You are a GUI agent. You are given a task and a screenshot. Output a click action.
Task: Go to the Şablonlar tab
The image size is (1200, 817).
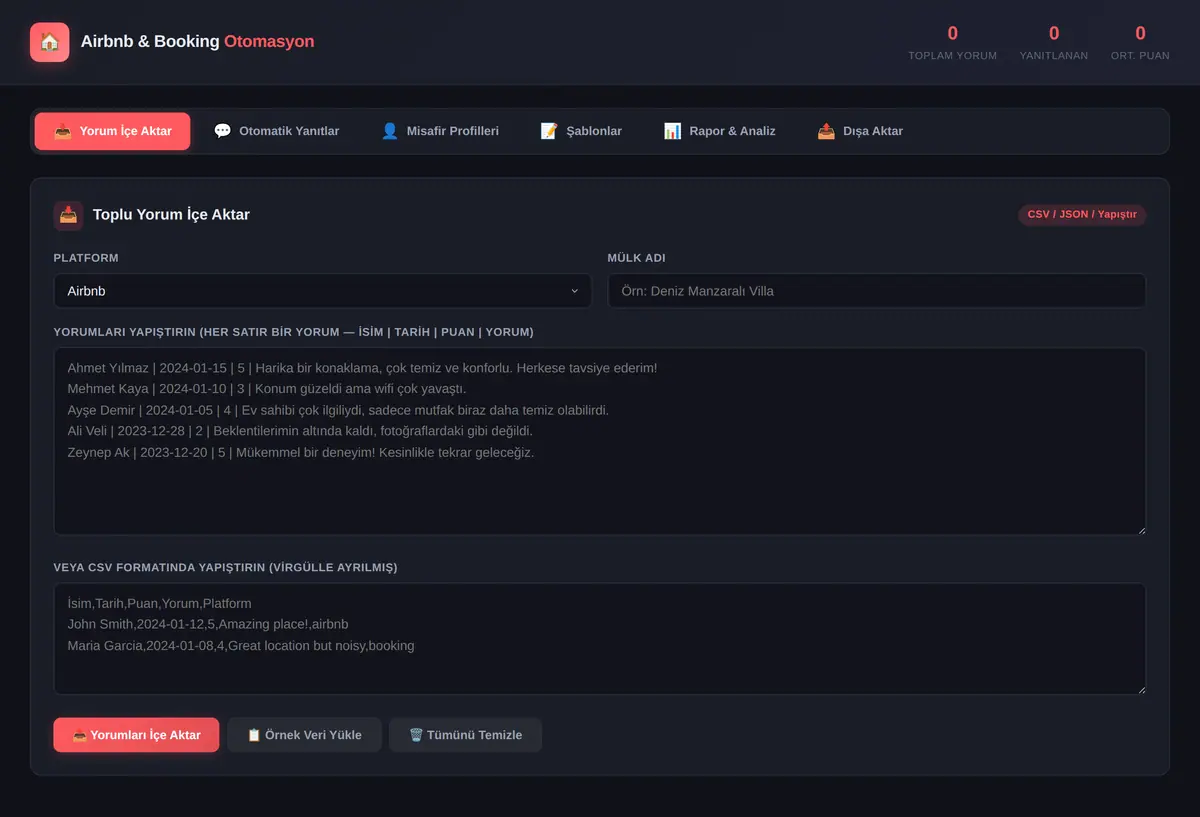(x=581, y=131)
